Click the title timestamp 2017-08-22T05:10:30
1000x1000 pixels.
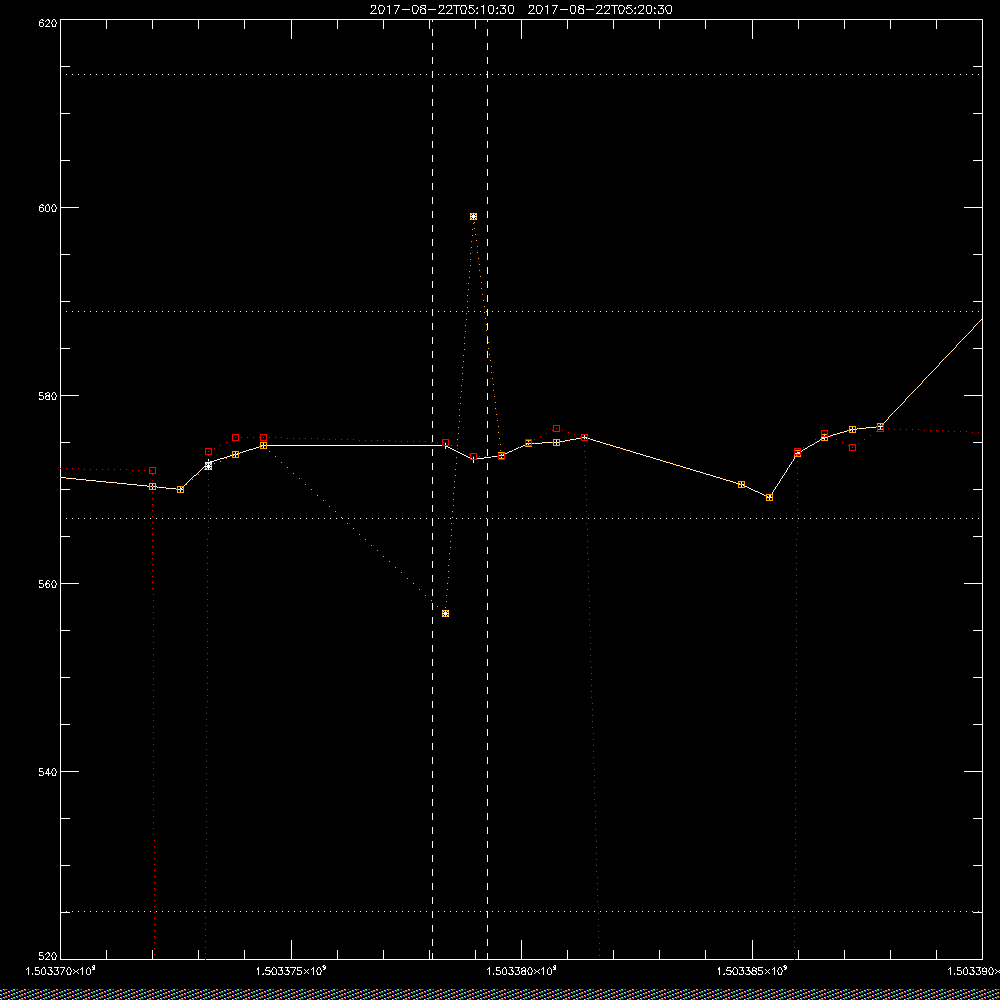(x=442, y=10)
